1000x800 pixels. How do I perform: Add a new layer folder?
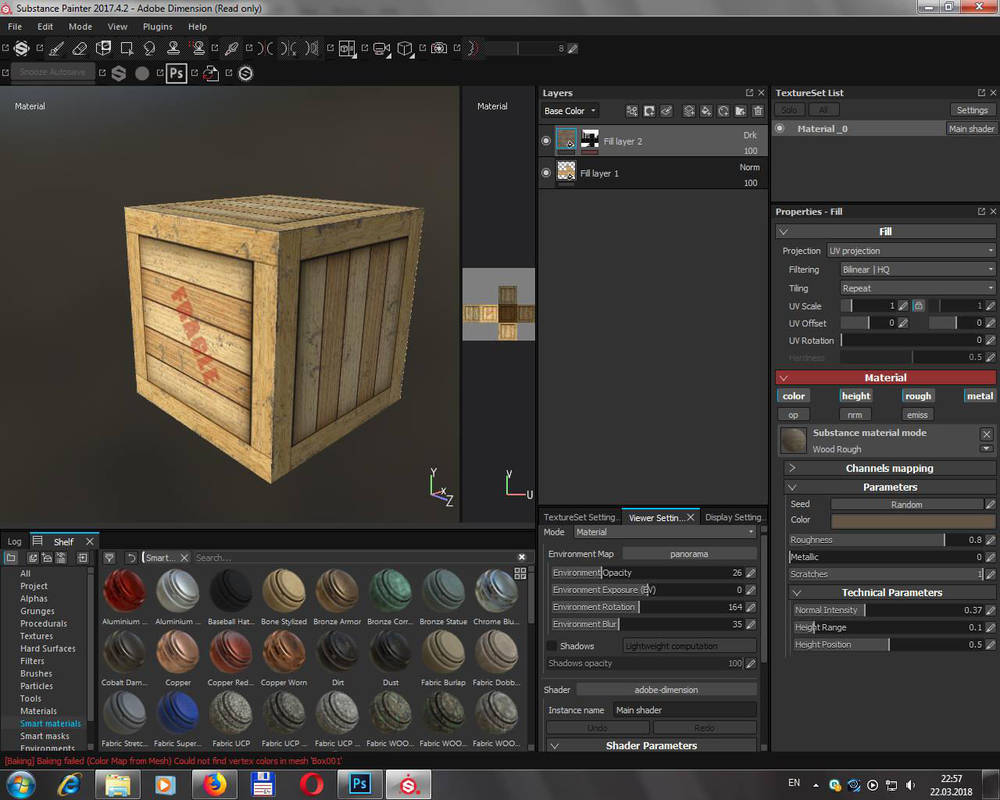click(740, 111)
